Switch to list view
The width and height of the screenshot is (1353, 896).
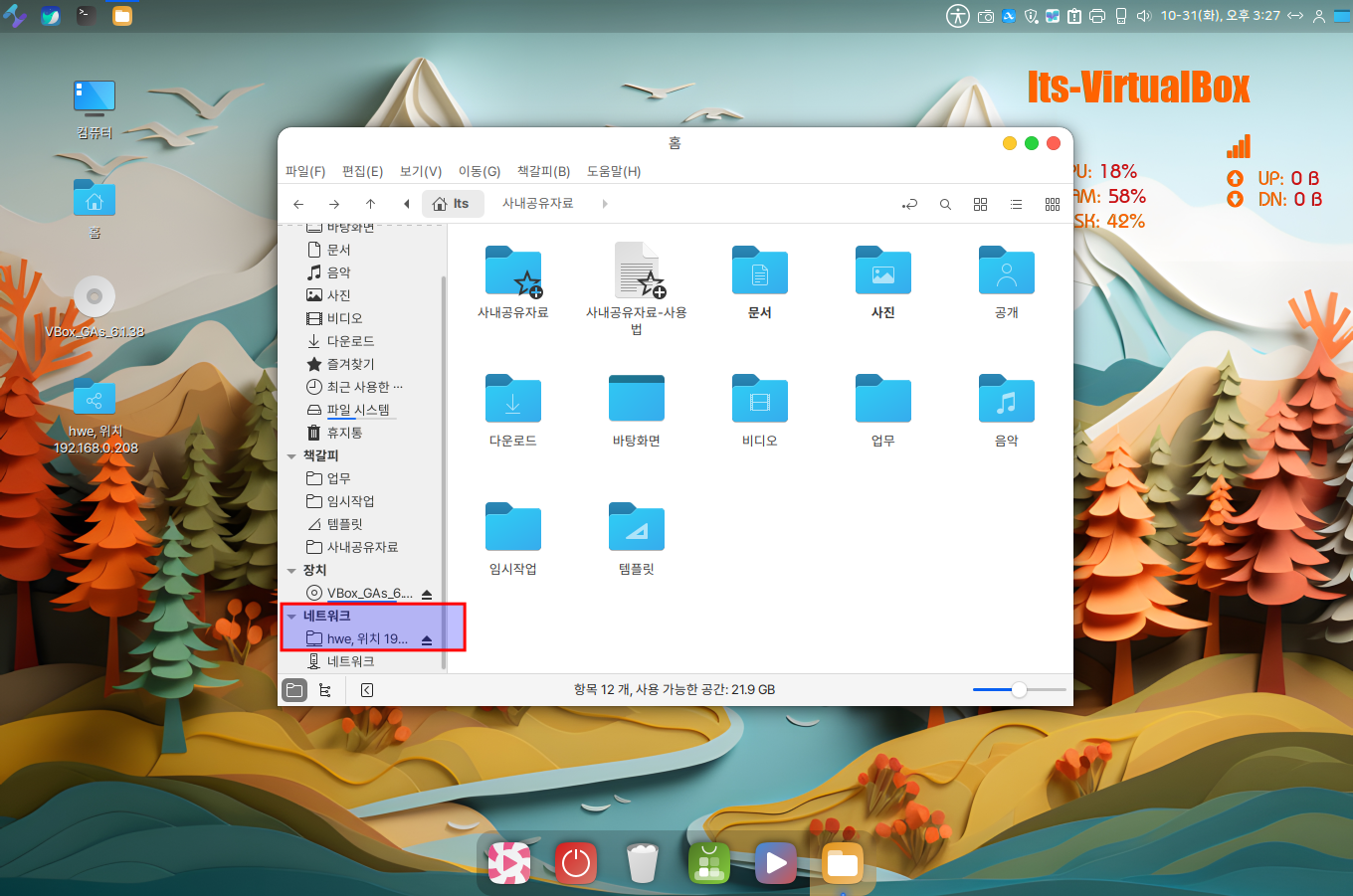coord(1016,204)
